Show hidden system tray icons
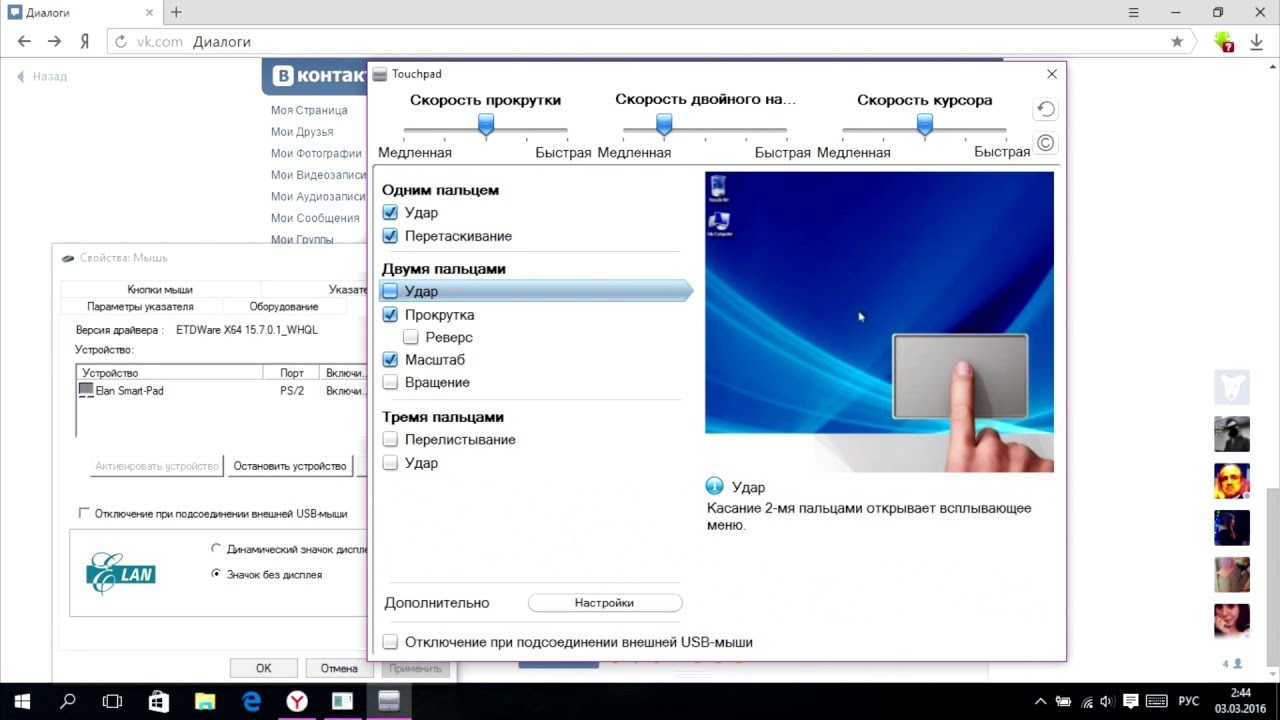This screenshot has width=1280, height=720. (x=1040, y=701)
